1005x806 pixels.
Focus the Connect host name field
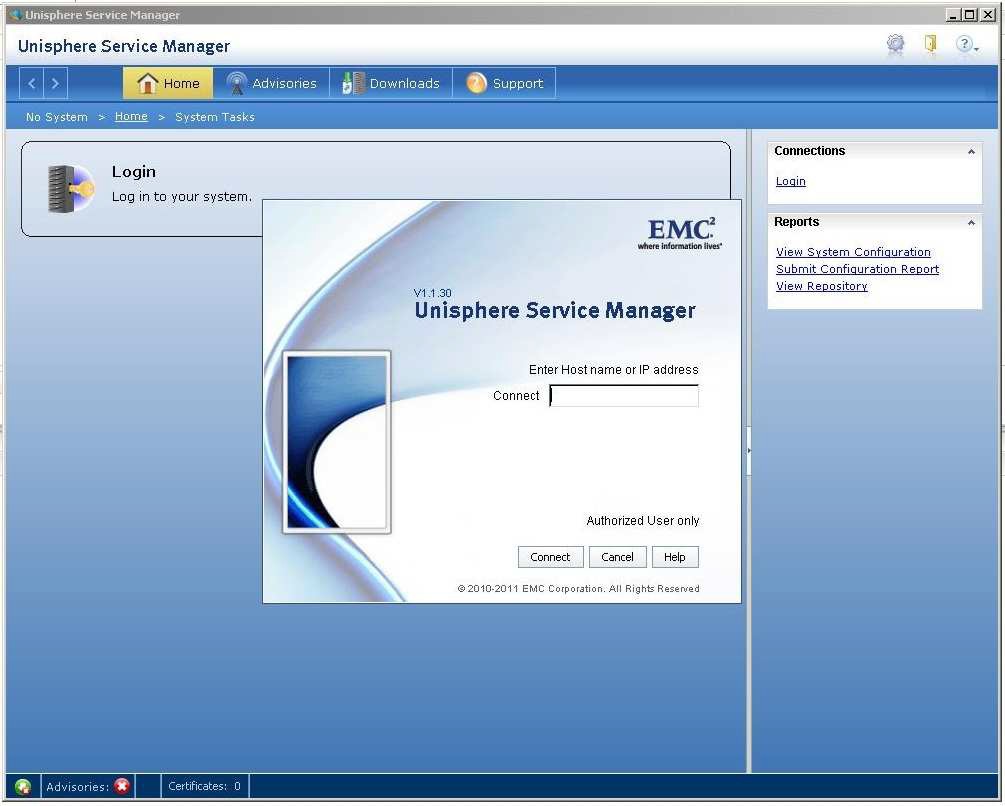[x=624, y=396]
